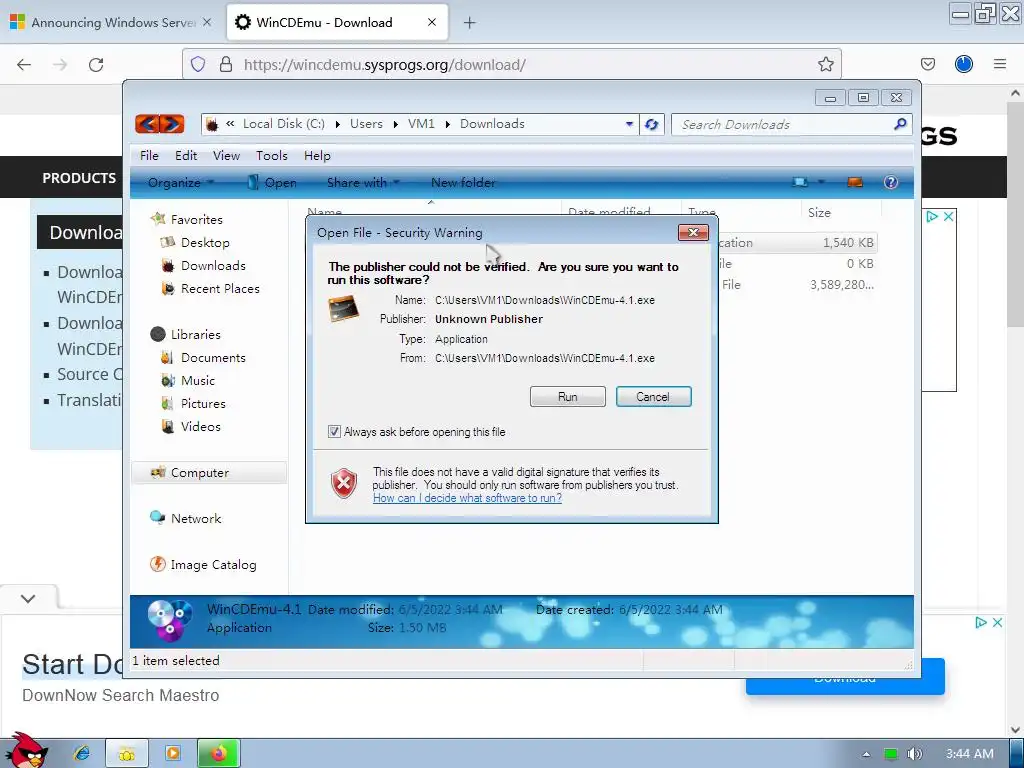Click the search magnifier icon in Explorer
This screenshot has height=768, width=1024.
tap(901, 123)
